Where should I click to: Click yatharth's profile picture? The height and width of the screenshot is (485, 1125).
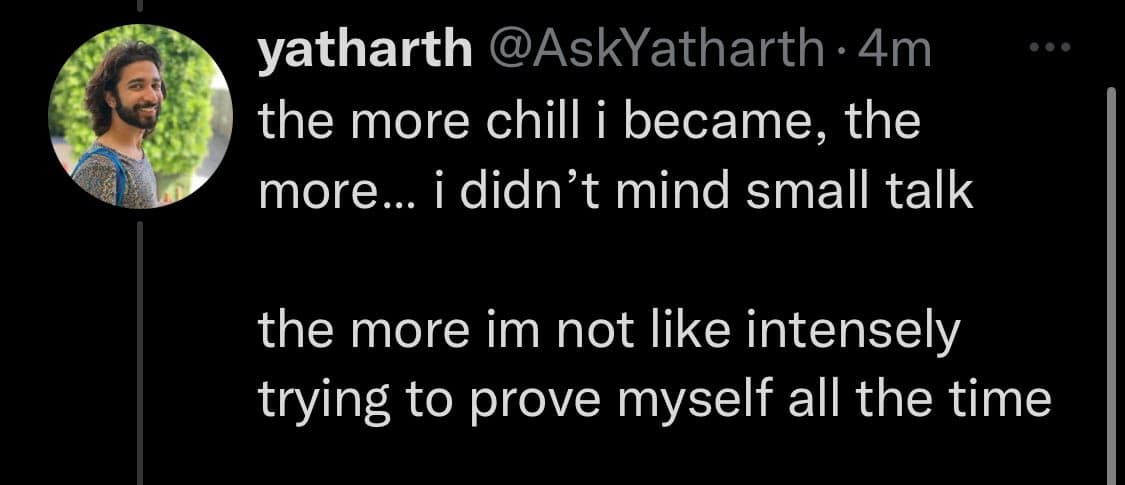tap(139, 117)
